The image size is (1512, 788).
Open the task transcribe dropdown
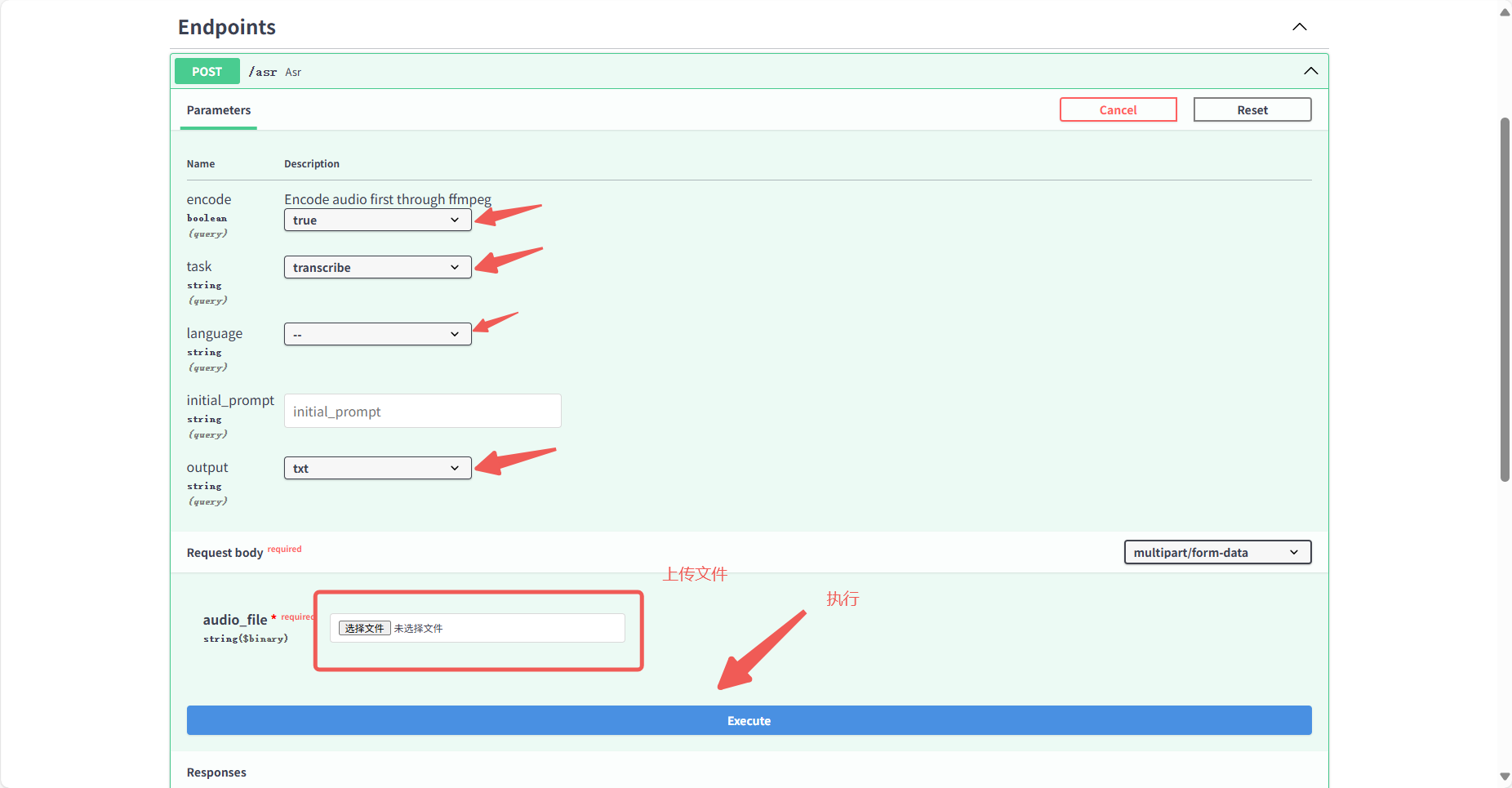(377, 268)
